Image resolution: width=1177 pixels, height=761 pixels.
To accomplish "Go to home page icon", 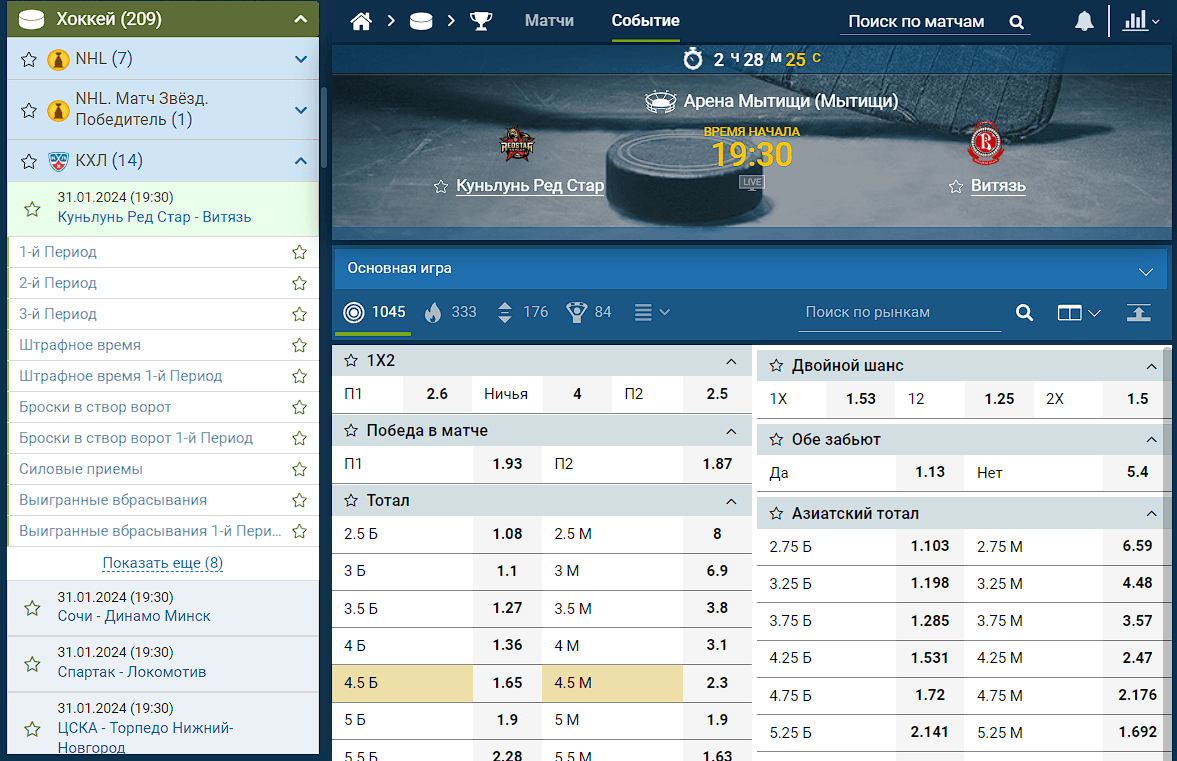I will [x=361, y=21].
